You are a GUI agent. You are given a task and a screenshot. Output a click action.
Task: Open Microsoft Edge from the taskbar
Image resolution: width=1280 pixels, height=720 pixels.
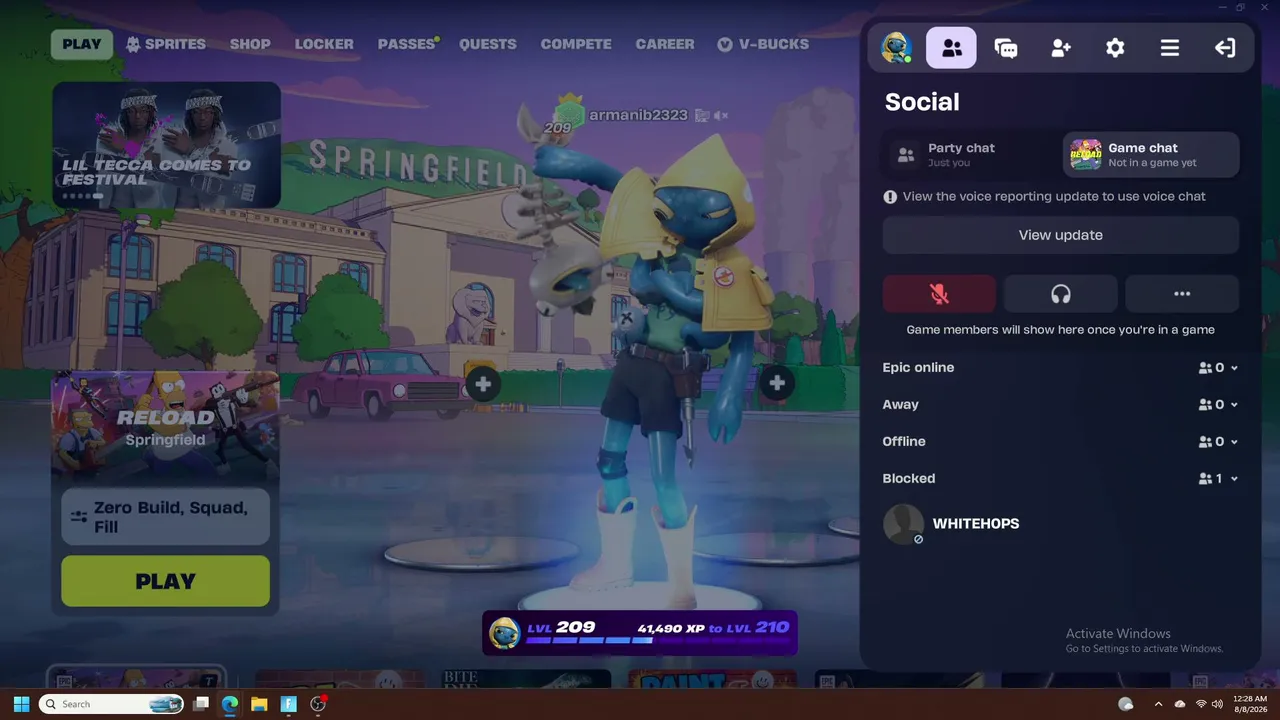pos(229,704)
